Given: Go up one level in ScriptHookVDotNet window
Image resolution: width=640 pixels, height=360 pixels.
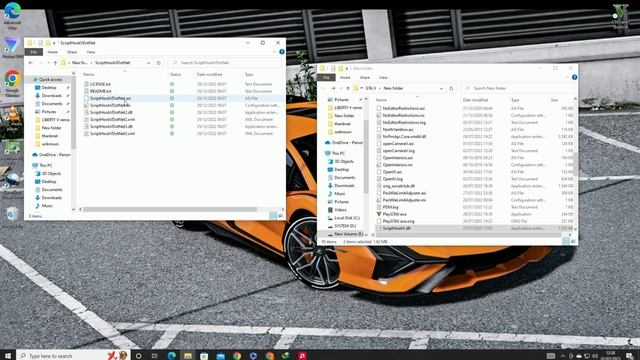Looking at the screenshot, I should pyautogui.click(x=55, y=63).
